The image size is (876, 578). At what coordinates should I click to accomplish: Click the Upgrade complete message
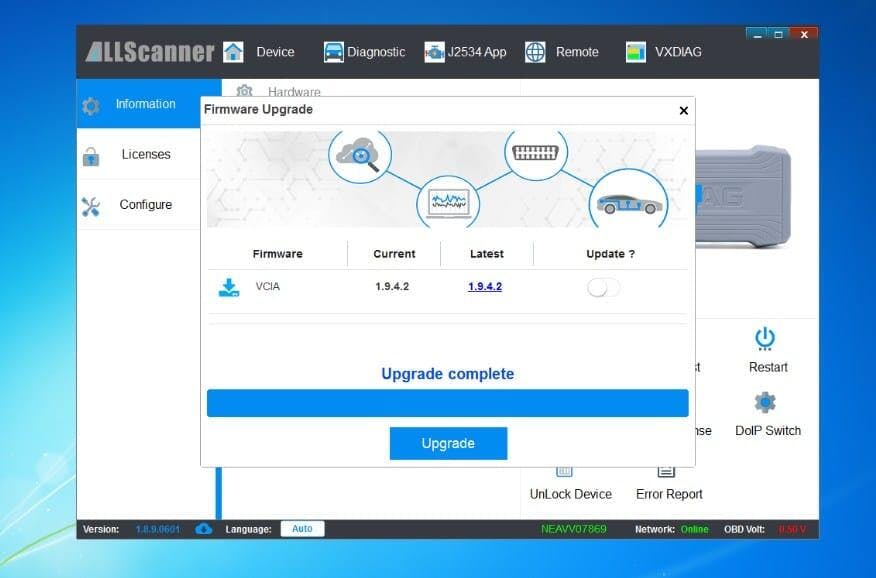[447, 374]
